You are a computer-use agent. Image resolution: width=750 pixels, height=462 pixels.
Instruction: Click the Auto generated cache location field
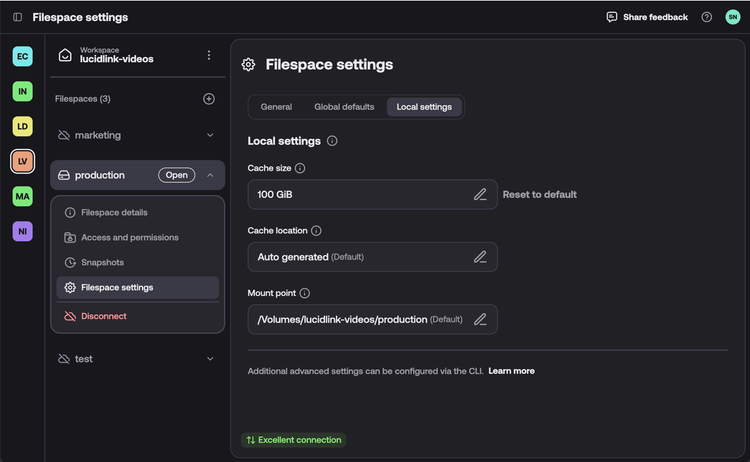(x=373, y=257)
